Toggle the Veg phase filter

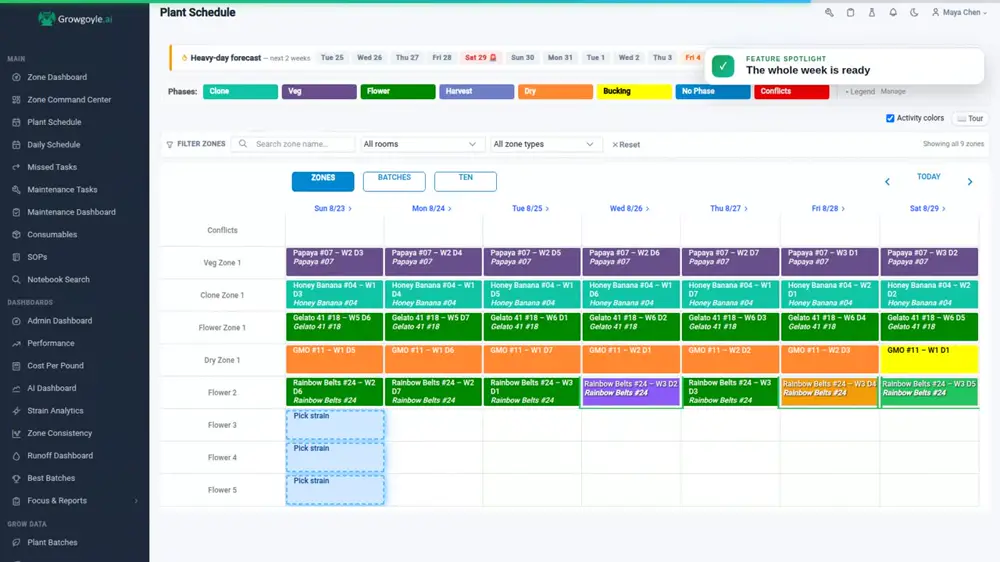319,91
